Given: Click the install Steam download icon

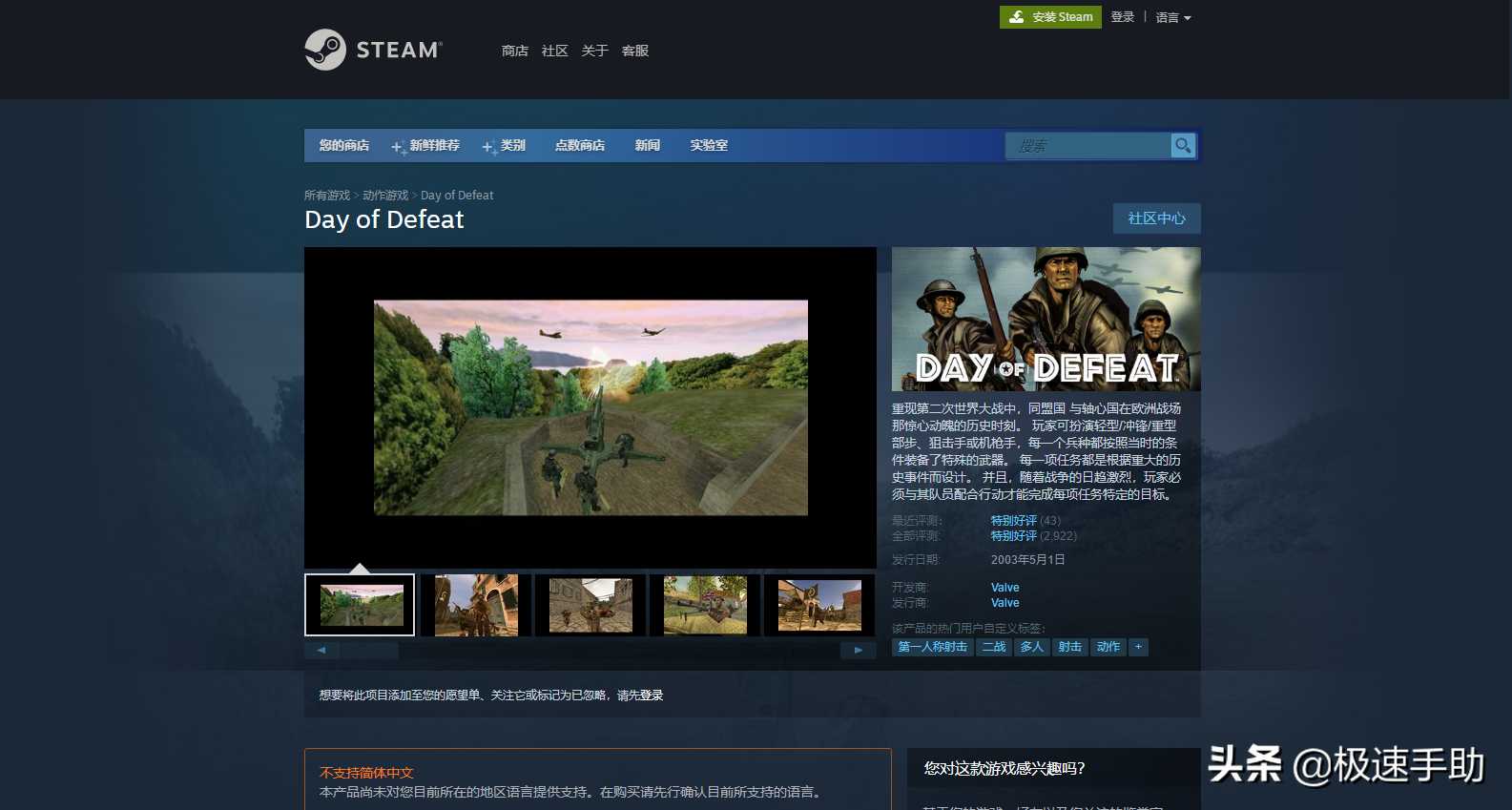Looking at the screenshot, I should point(1017,17).
